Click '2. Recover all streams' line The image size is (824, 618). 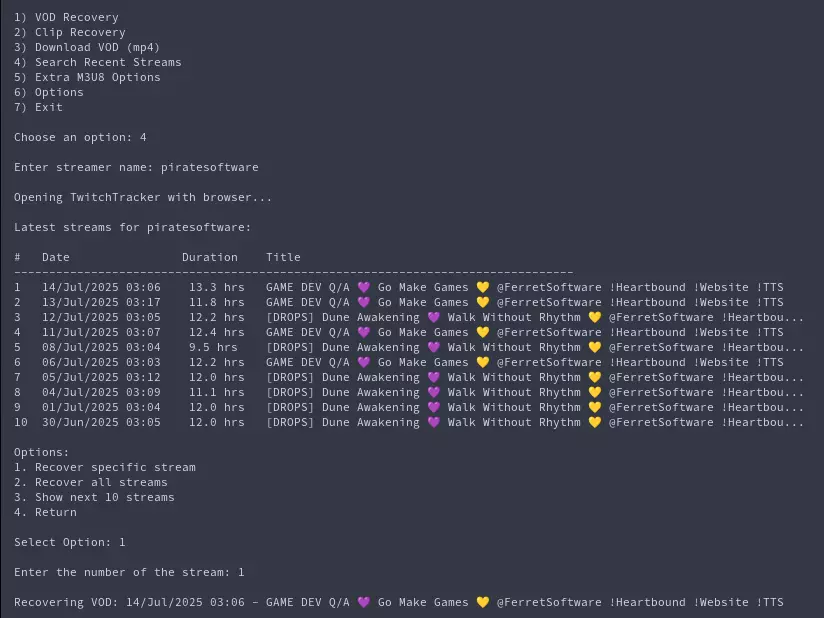click(x=91, y=482)
